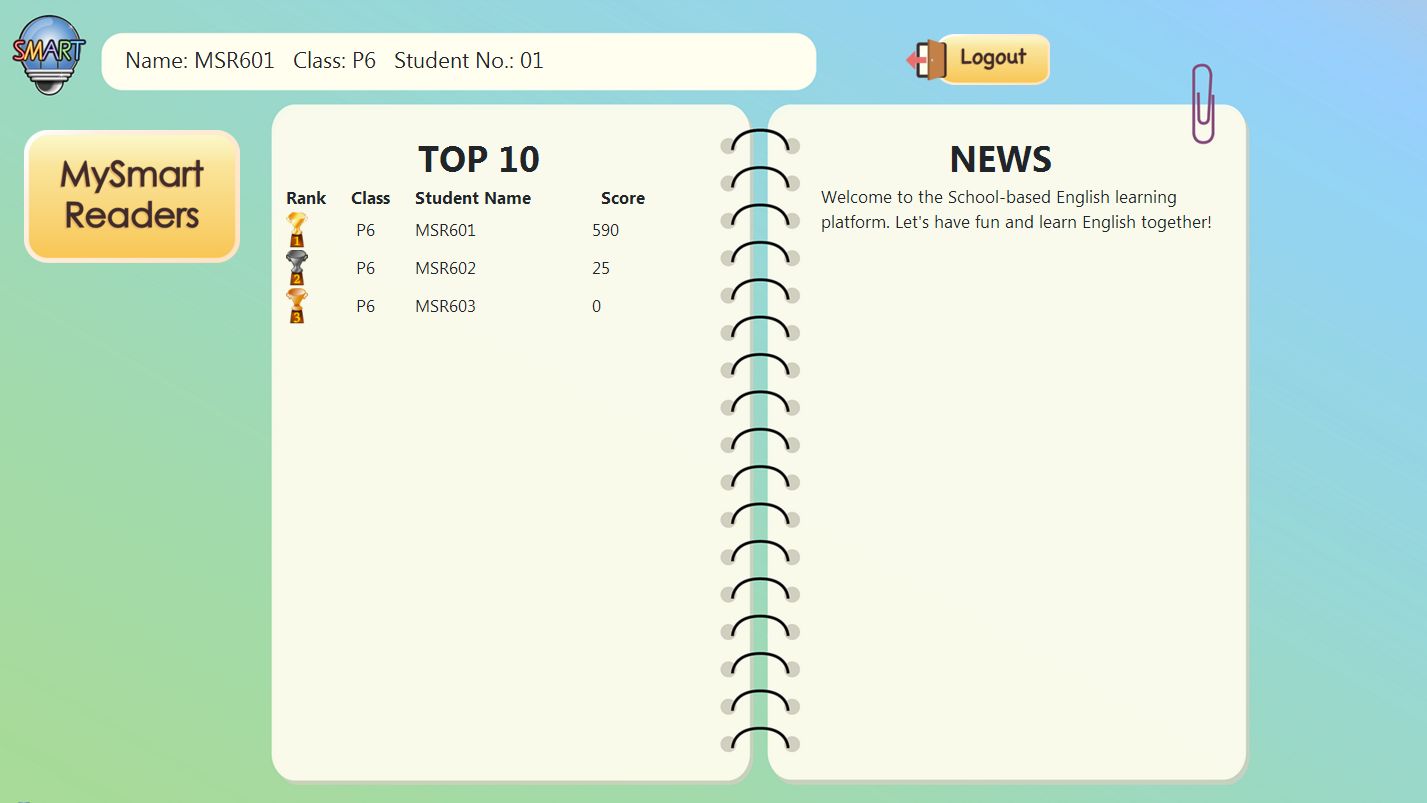Click the Rank column header
The image size is (1427, 803).
306,198
